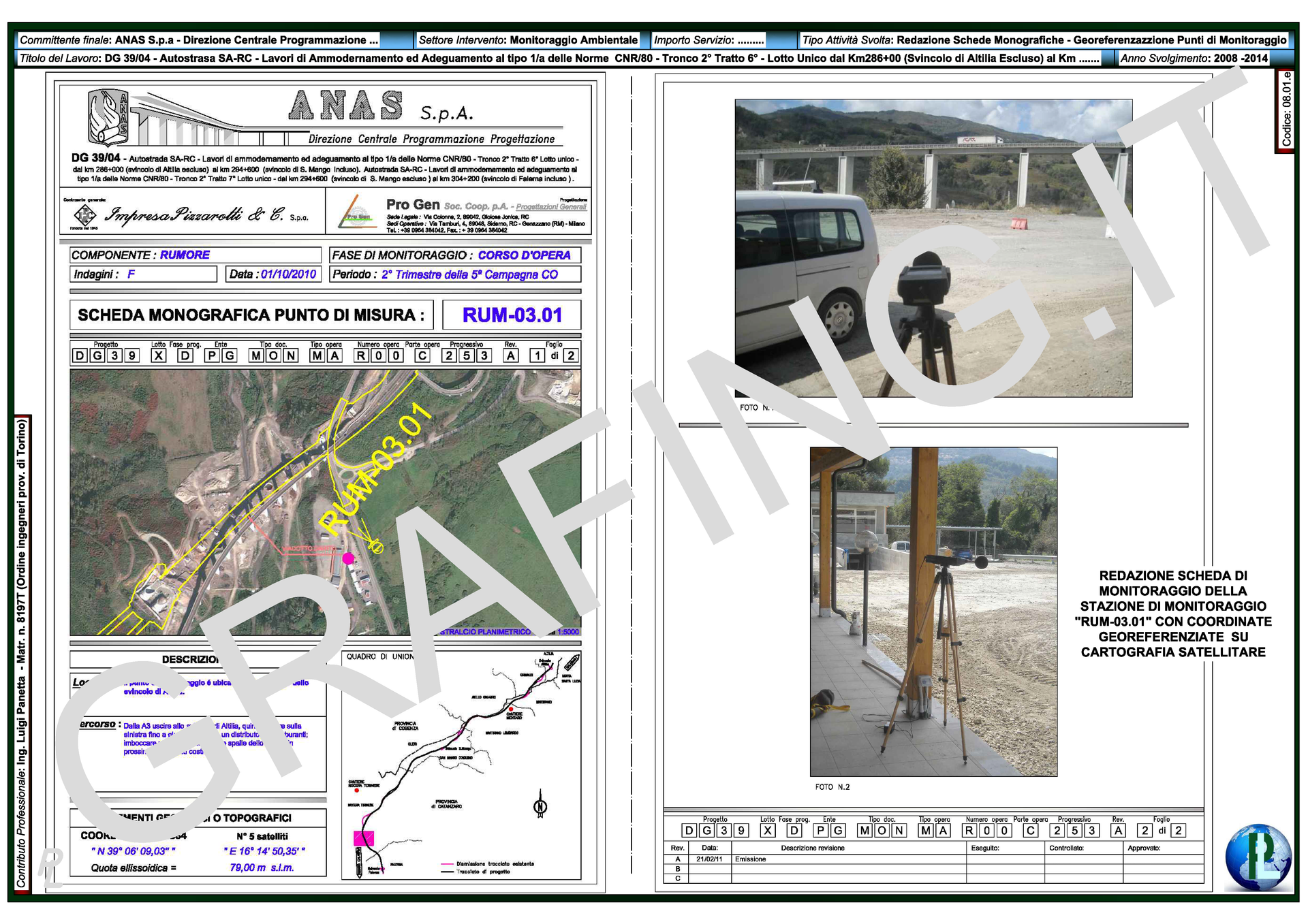Select revision row A Emissione entry
The height and width of the screenshot is (924, 1308).
coord(749,859)
